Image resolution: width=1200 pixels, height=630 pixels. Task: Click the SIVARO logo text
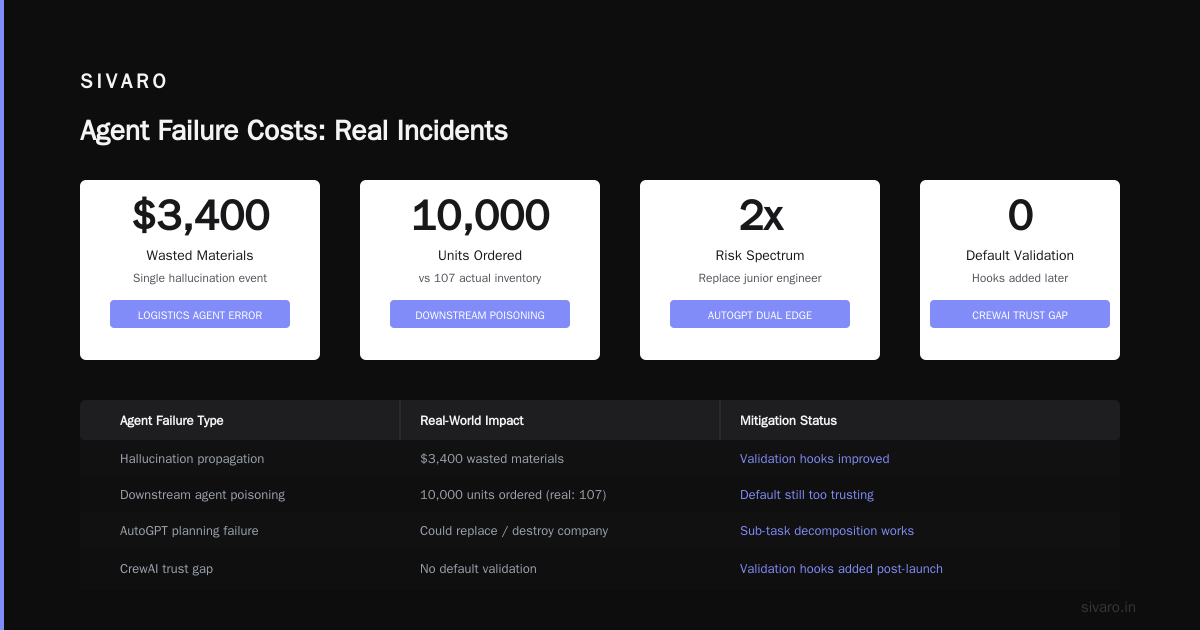pos(124,82)
